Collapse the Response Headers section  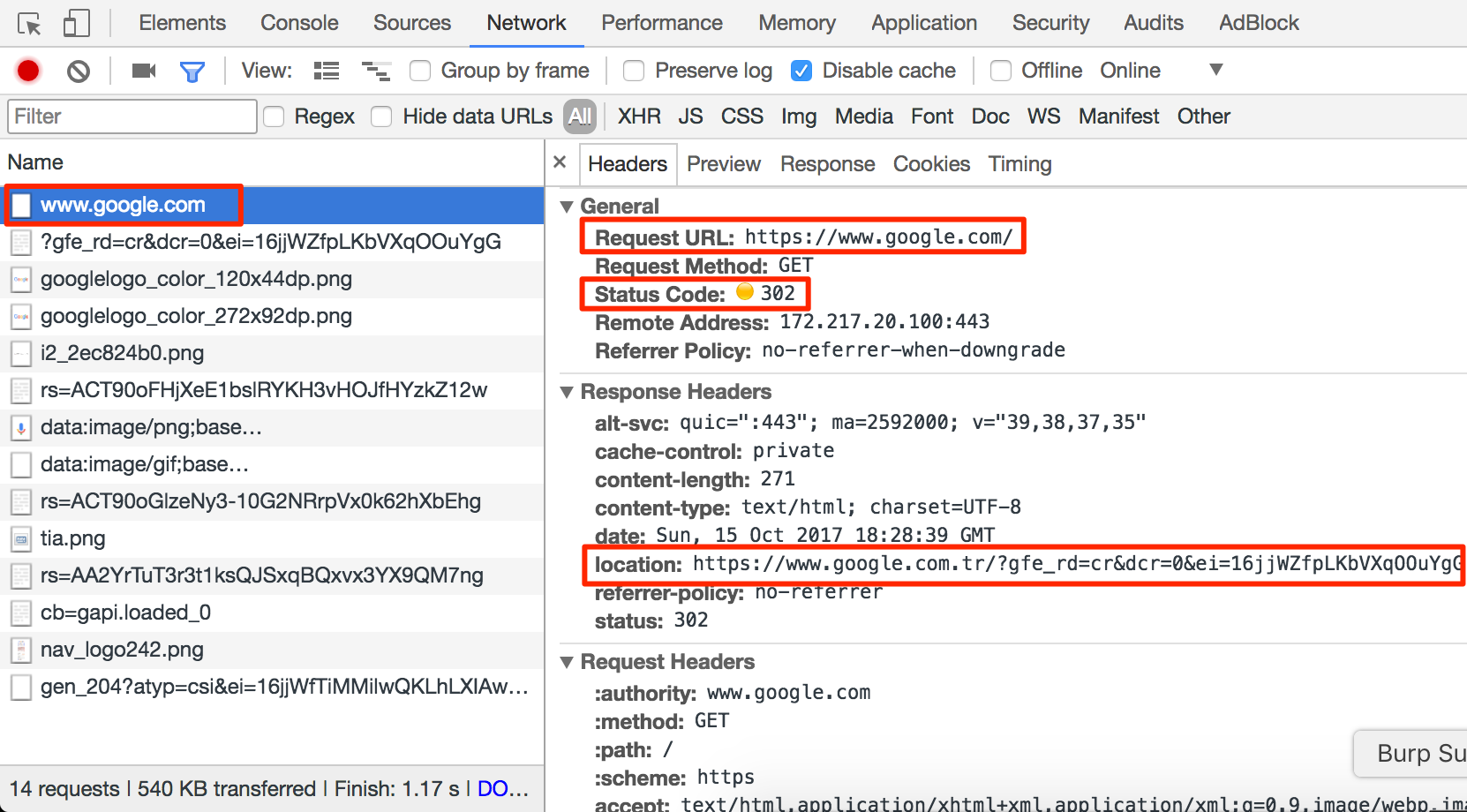click(x=567, y=392)
